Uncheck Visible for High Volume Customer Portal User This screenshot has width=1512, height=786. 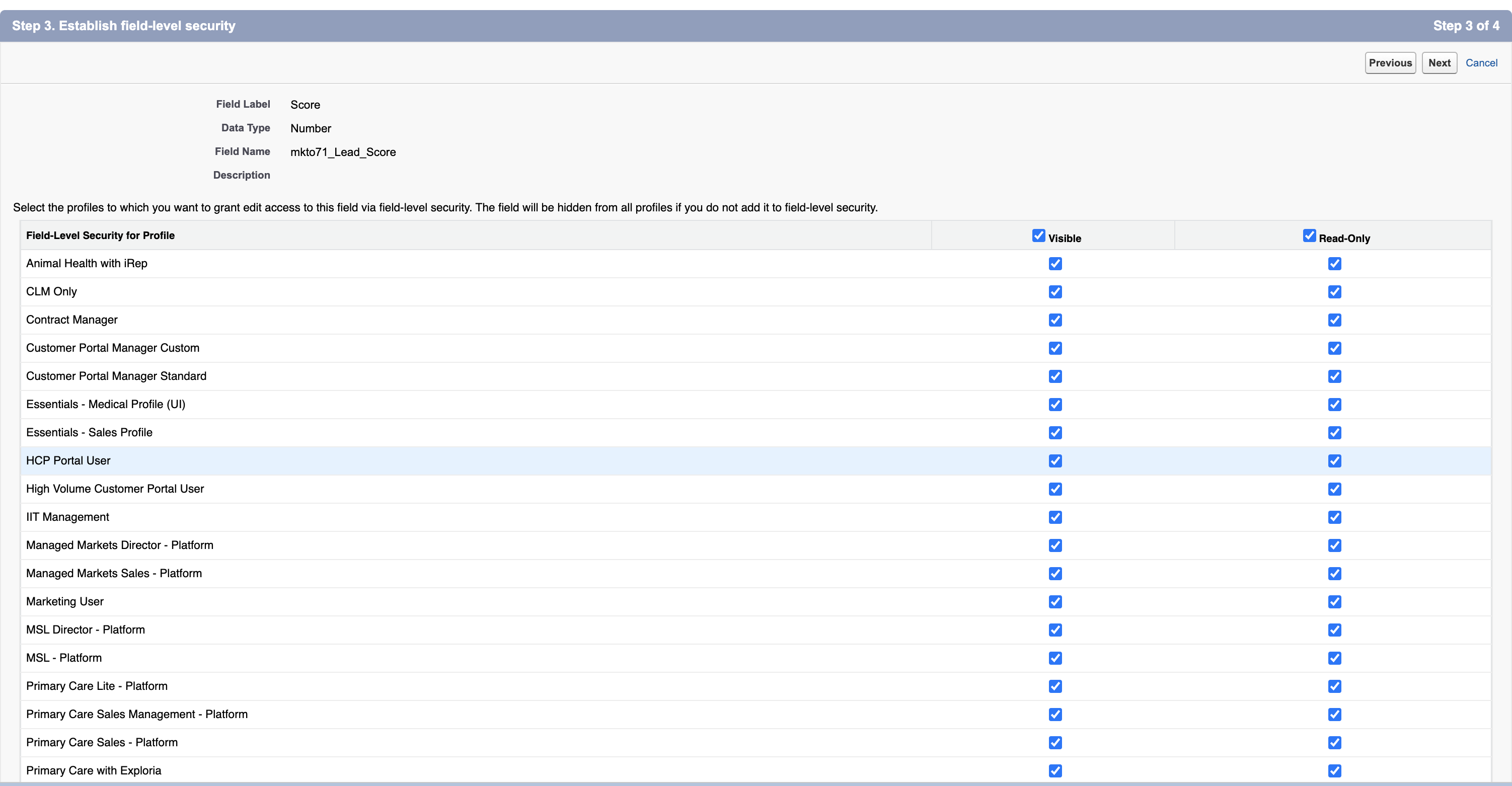point(1055,489)
